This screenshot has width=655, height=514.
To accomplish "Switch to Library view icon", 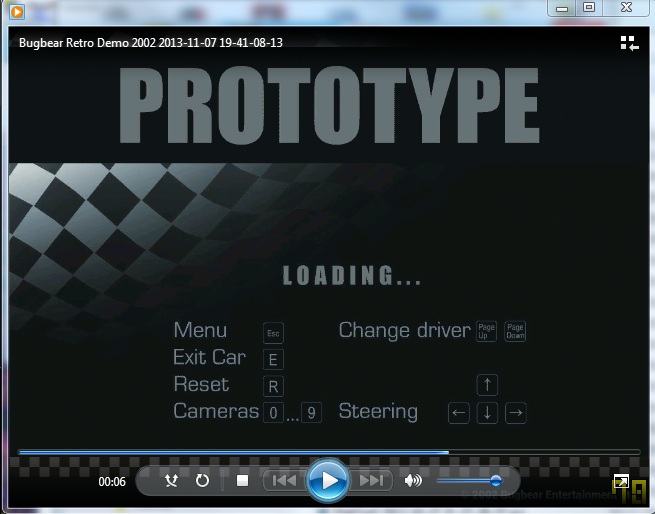I will 630,43.
